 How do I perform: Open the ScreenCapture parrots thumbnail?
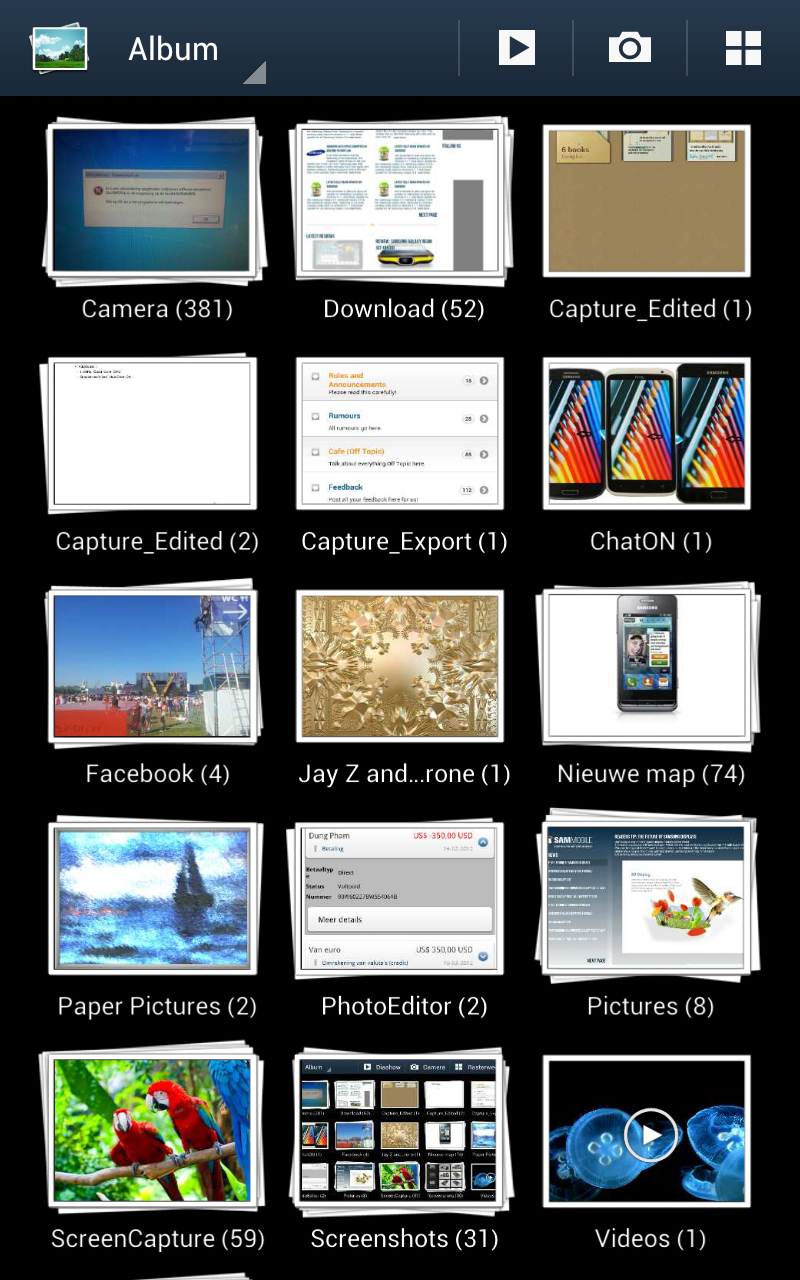coord(152,1130)
